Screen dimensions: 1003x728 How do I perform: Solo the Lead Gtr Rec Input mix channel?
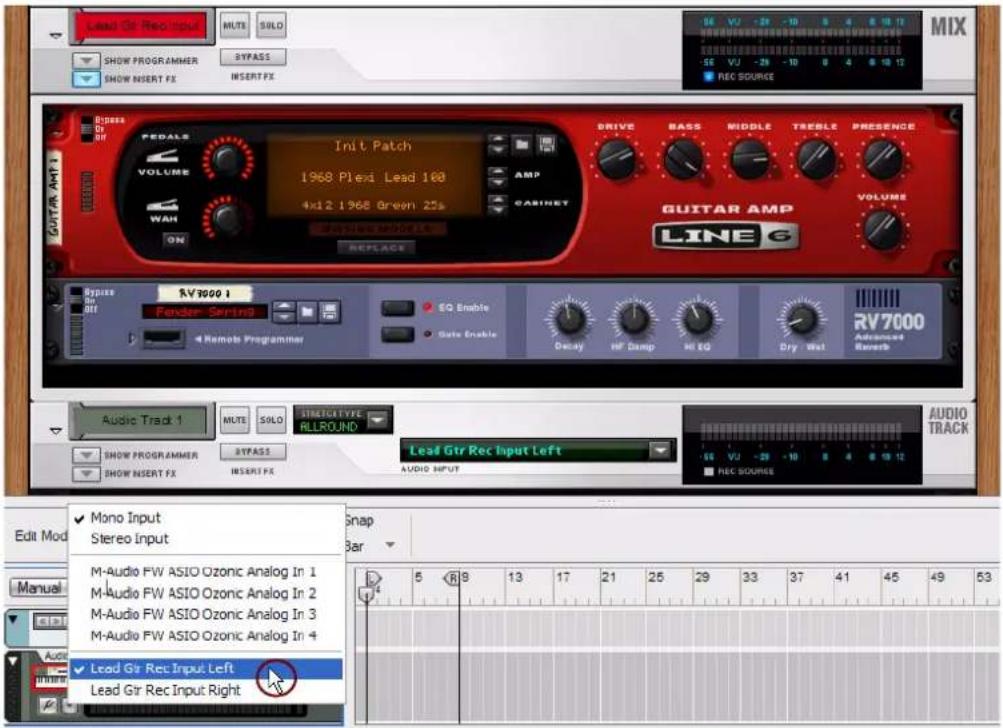271,26
